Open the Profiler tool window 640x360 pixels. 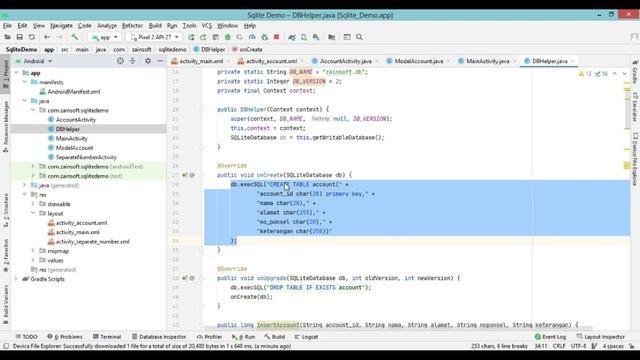point(209,337)
